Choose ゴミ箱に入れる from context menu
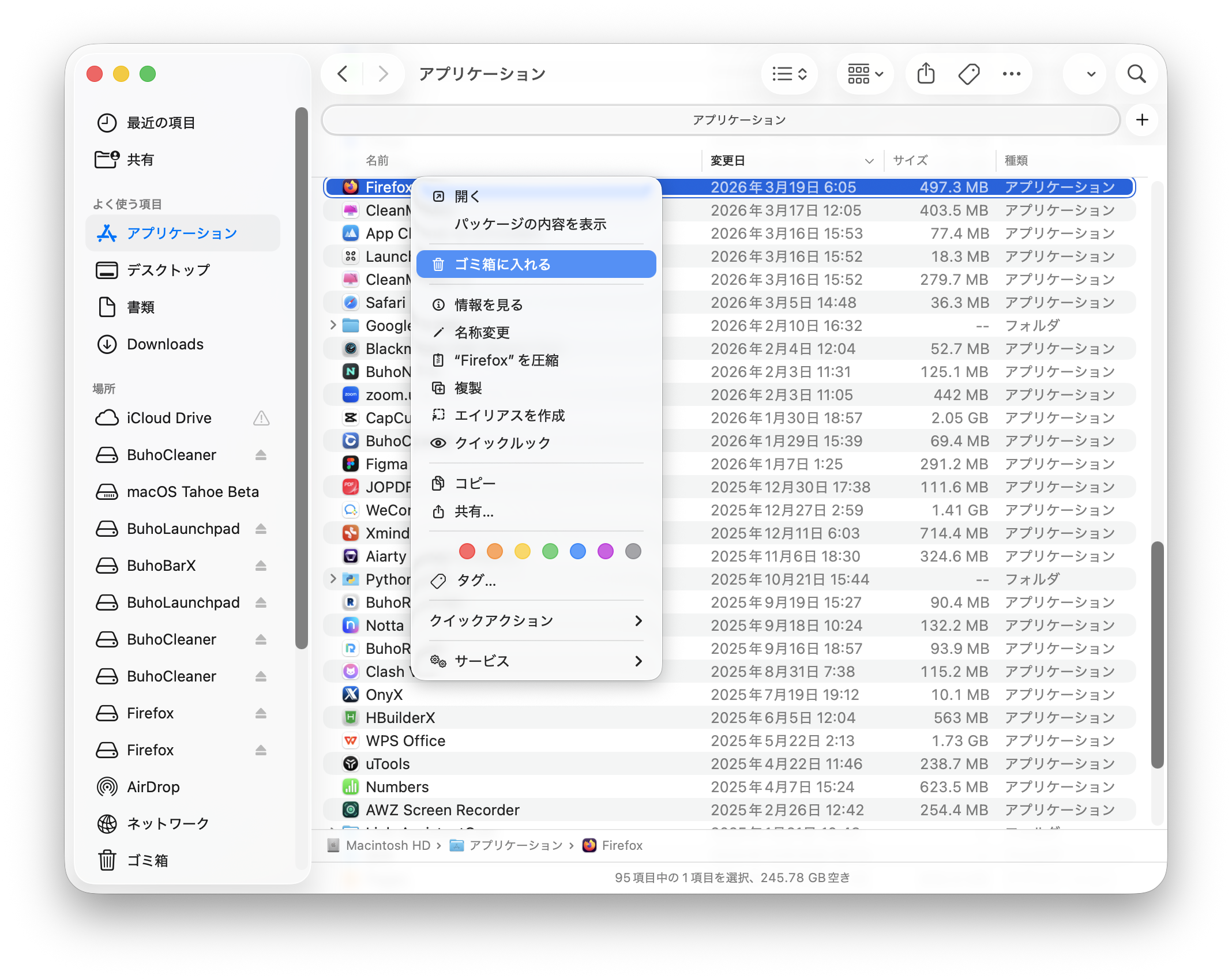Viewport: 1232px width, 979px height. [x=536, y=265]
